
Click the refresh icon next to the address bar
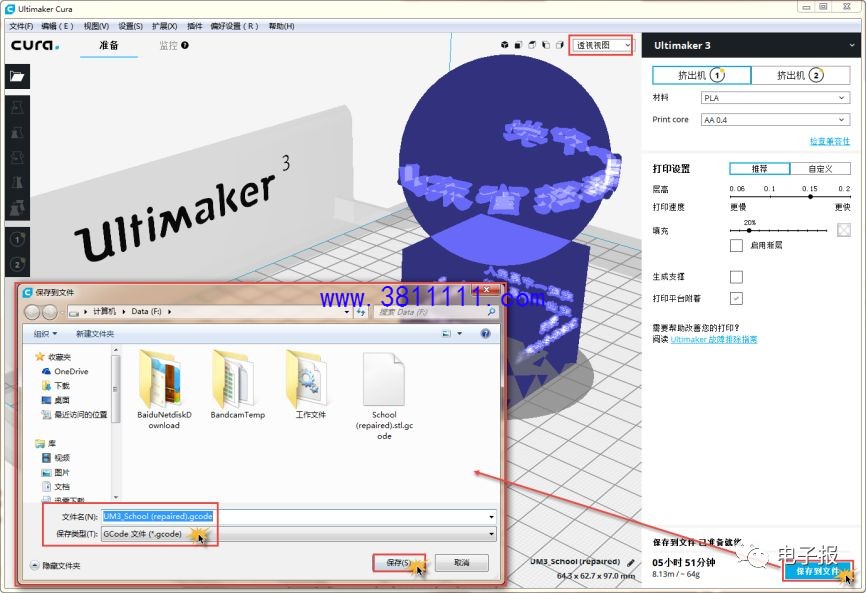[361, 312]
